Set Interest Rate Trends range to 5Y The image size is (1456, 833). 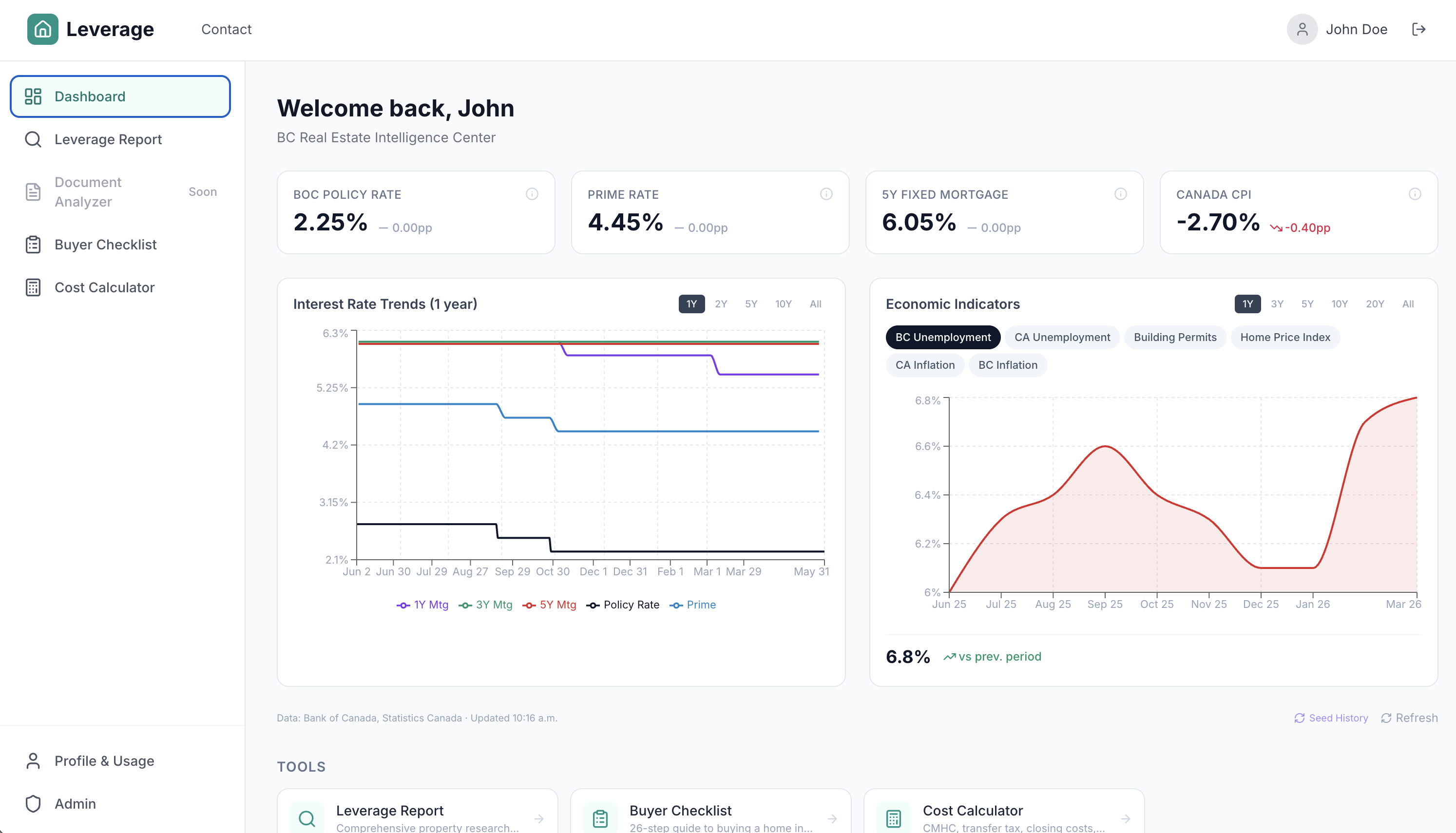click(x=751, y=304)
